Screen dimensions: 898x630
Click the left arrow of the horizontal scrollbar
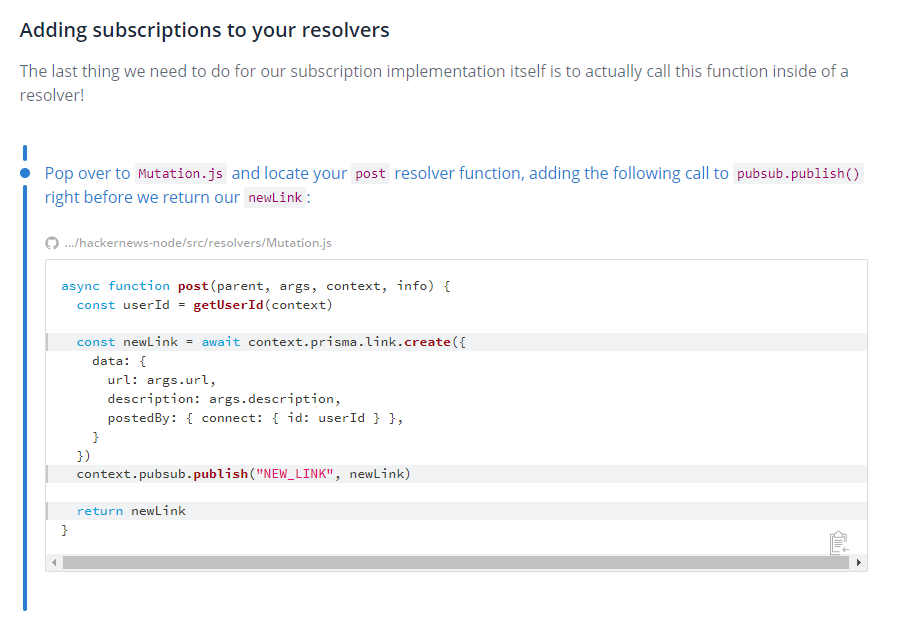point(52,562)
